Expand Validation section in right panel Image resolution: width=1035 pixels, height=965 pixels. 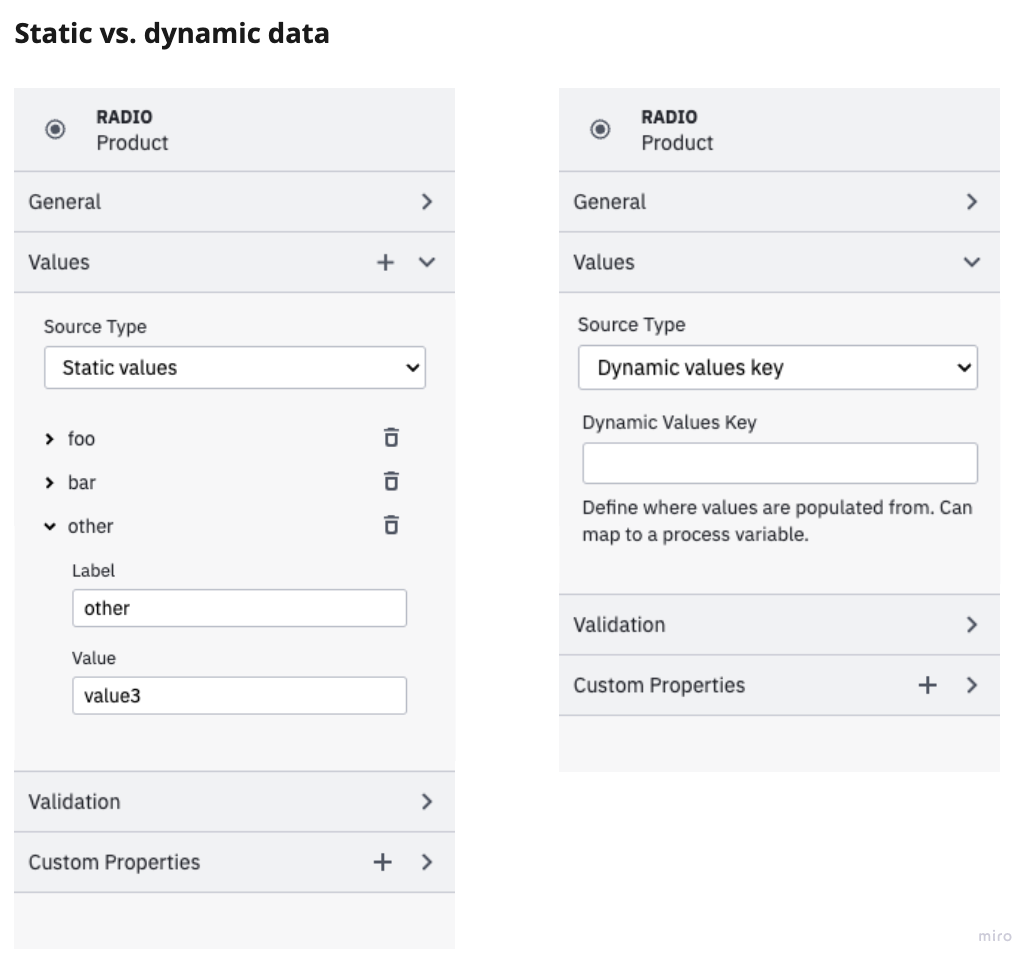tap(970, 625)
